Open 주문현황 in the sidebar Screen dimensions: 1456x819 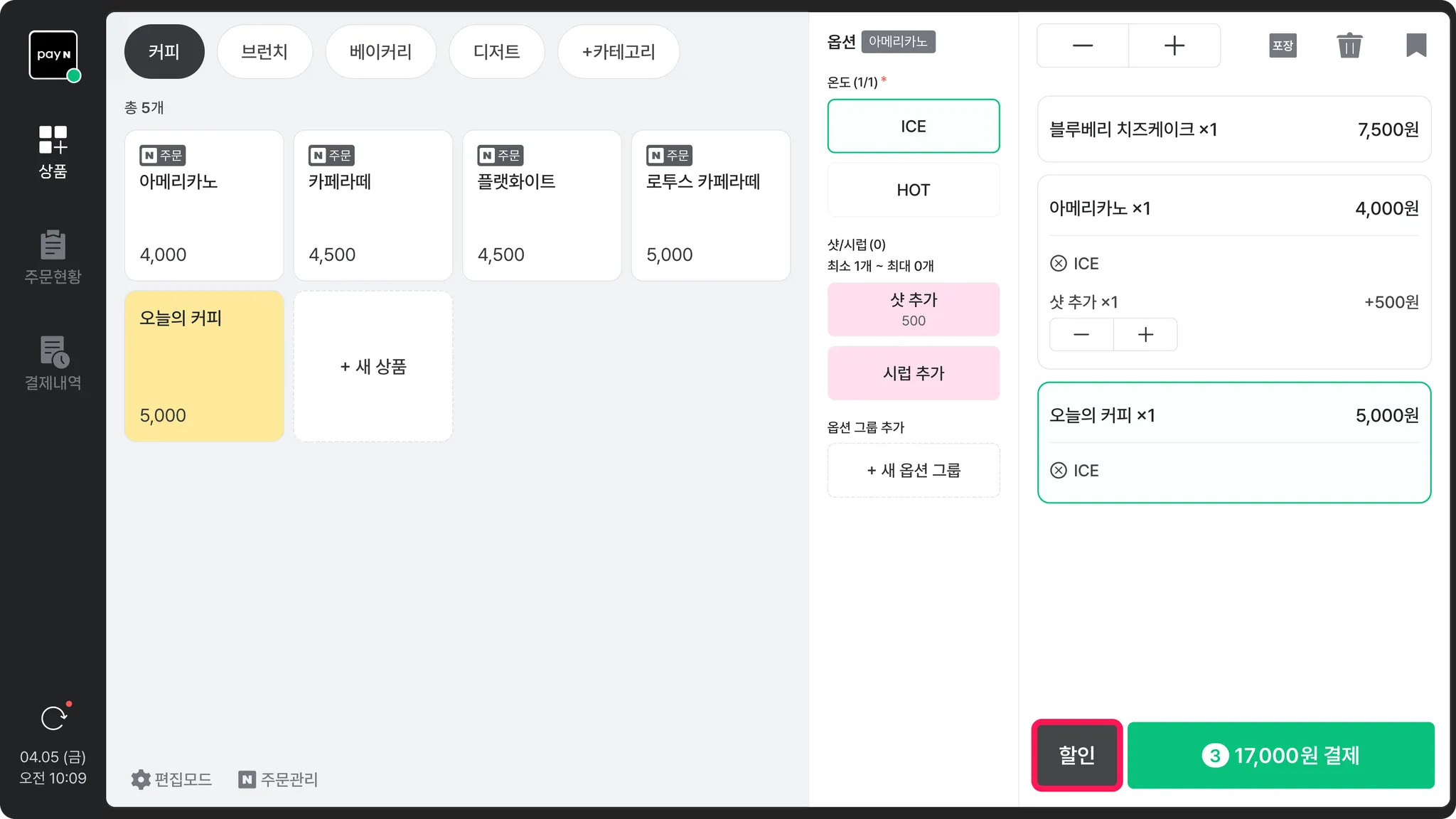[53, 257]
